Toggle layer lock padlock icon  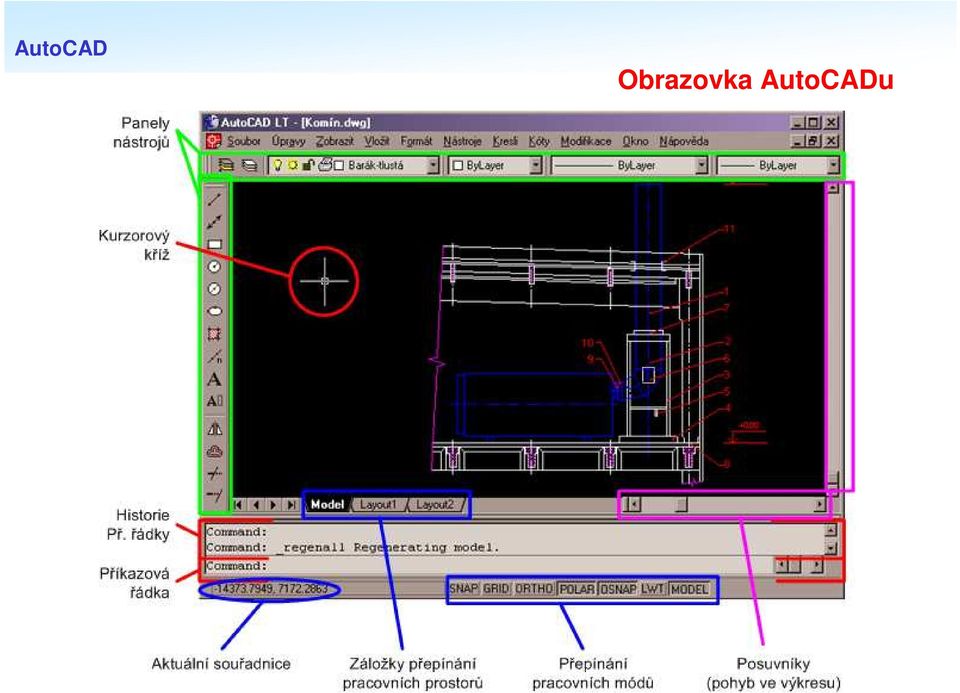coord(309,165)
